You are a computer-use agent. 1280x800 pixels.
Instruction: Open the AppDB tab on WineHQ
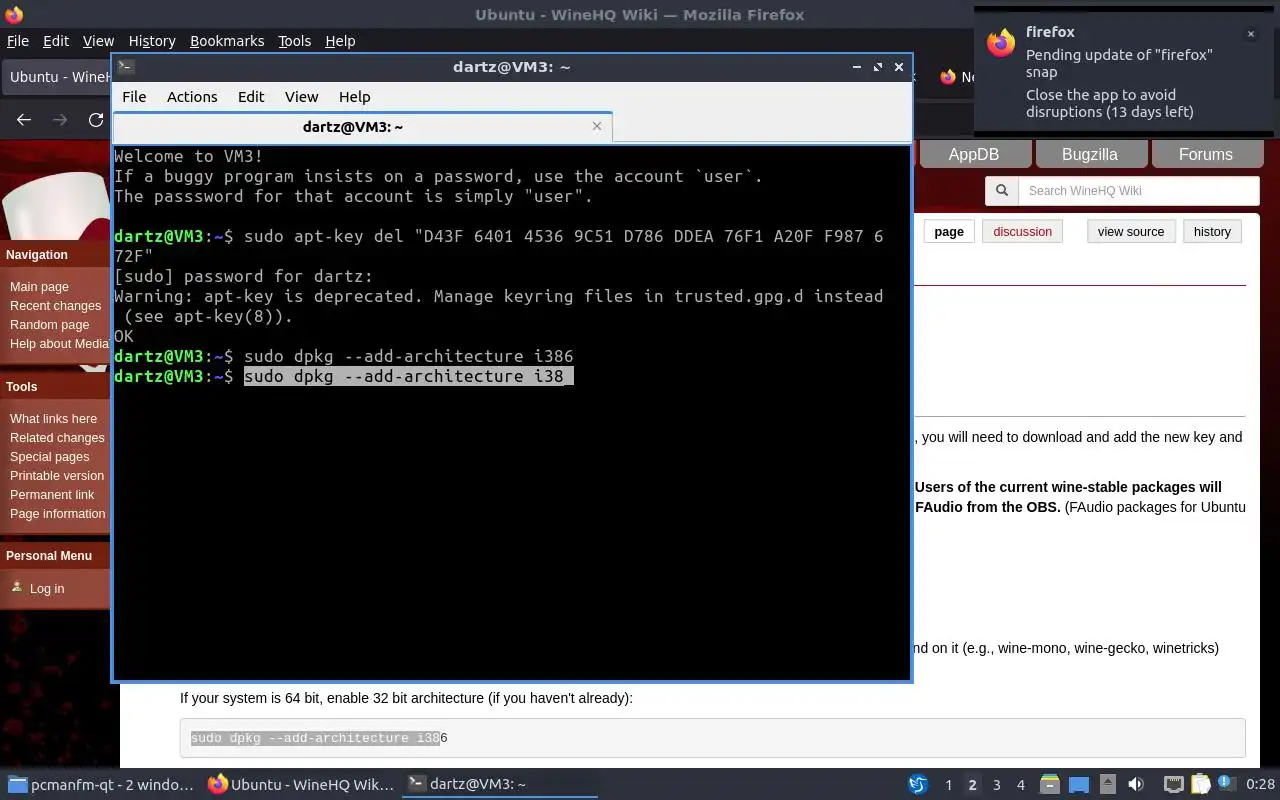[x=973, y=154]
